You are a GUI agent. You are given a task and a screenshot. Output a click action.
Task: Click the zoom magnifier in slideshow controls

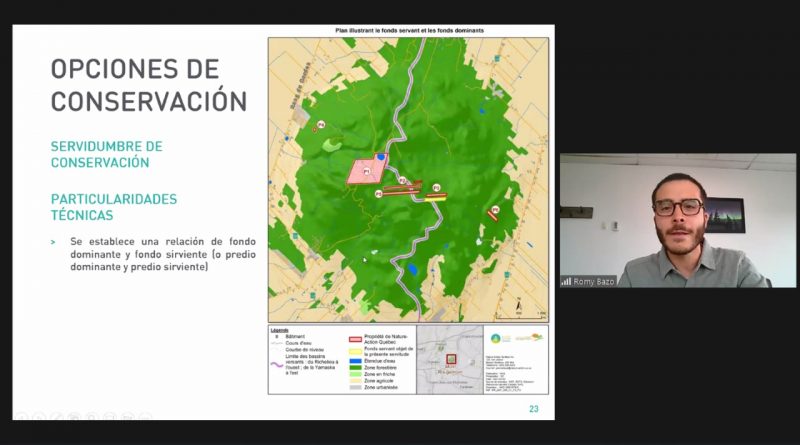pyautogui.click(x=91, y=416)
